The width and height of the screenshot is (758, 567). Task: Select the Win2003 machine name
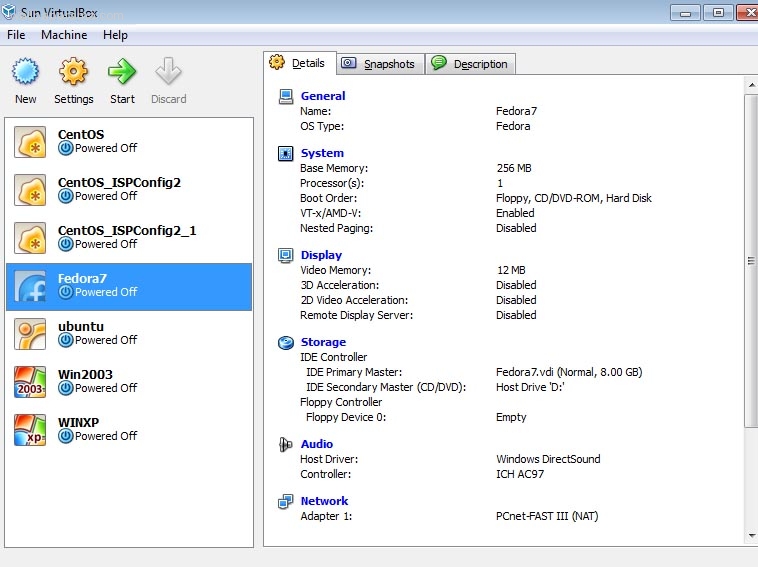click(x=85, y=375)
